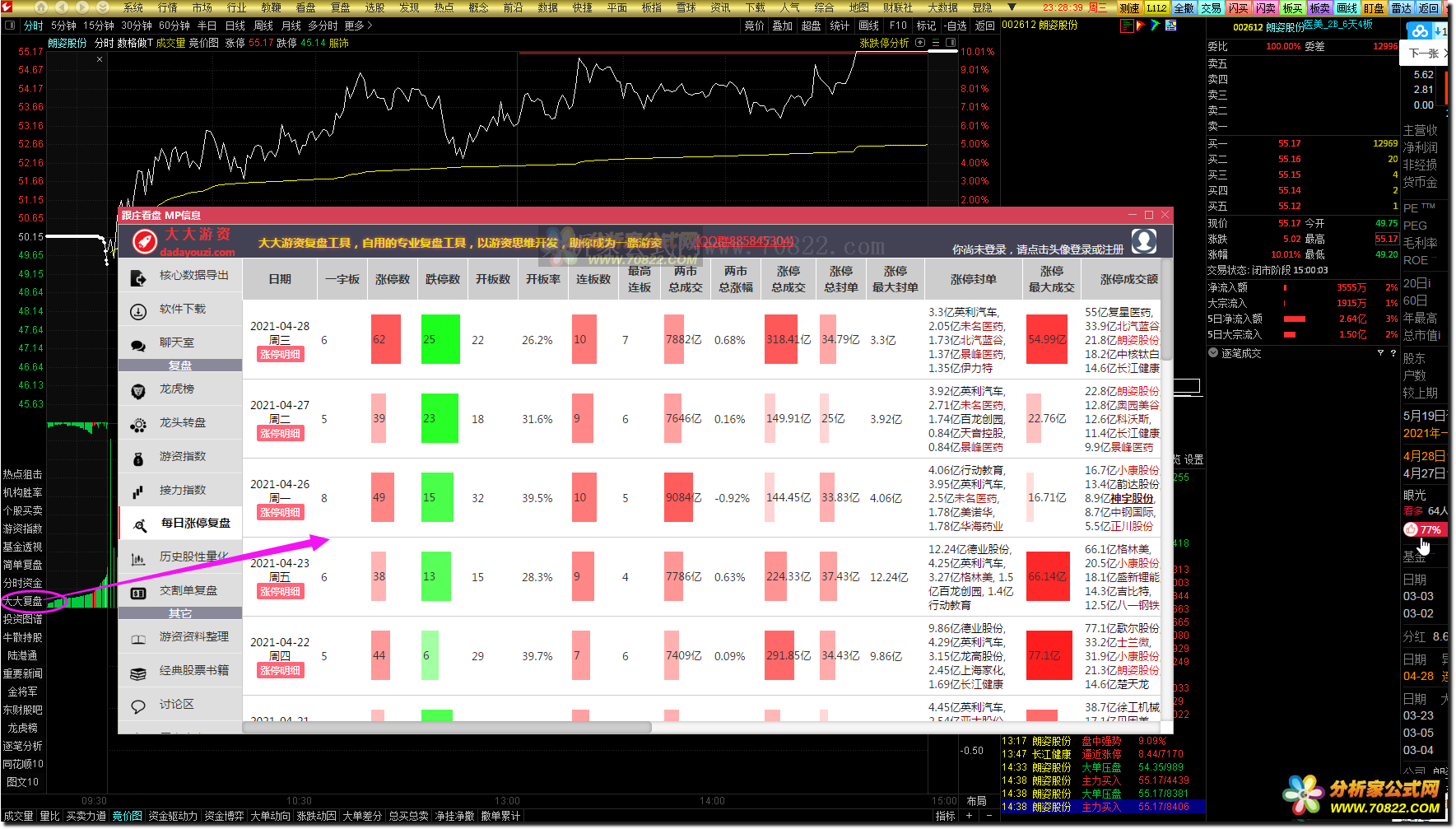Open the 系统 menu
This screenshot has width=1456, height=829.
pos(133,7)
